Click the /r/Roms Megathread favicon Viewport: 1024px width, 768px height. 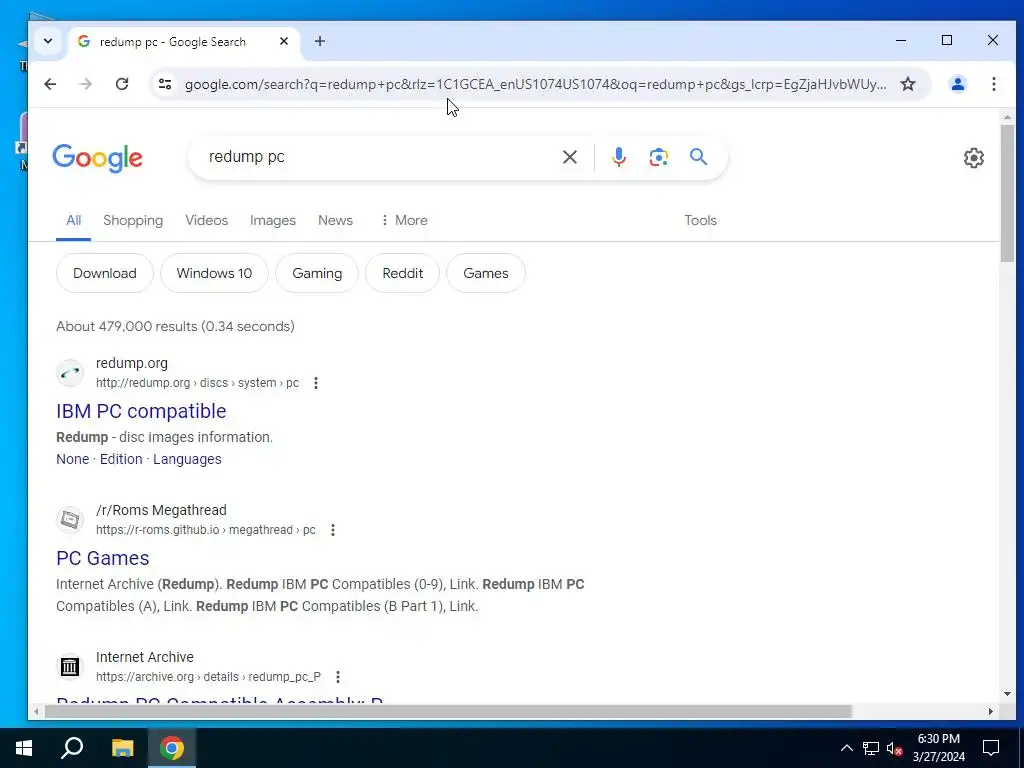click(70, 520)
